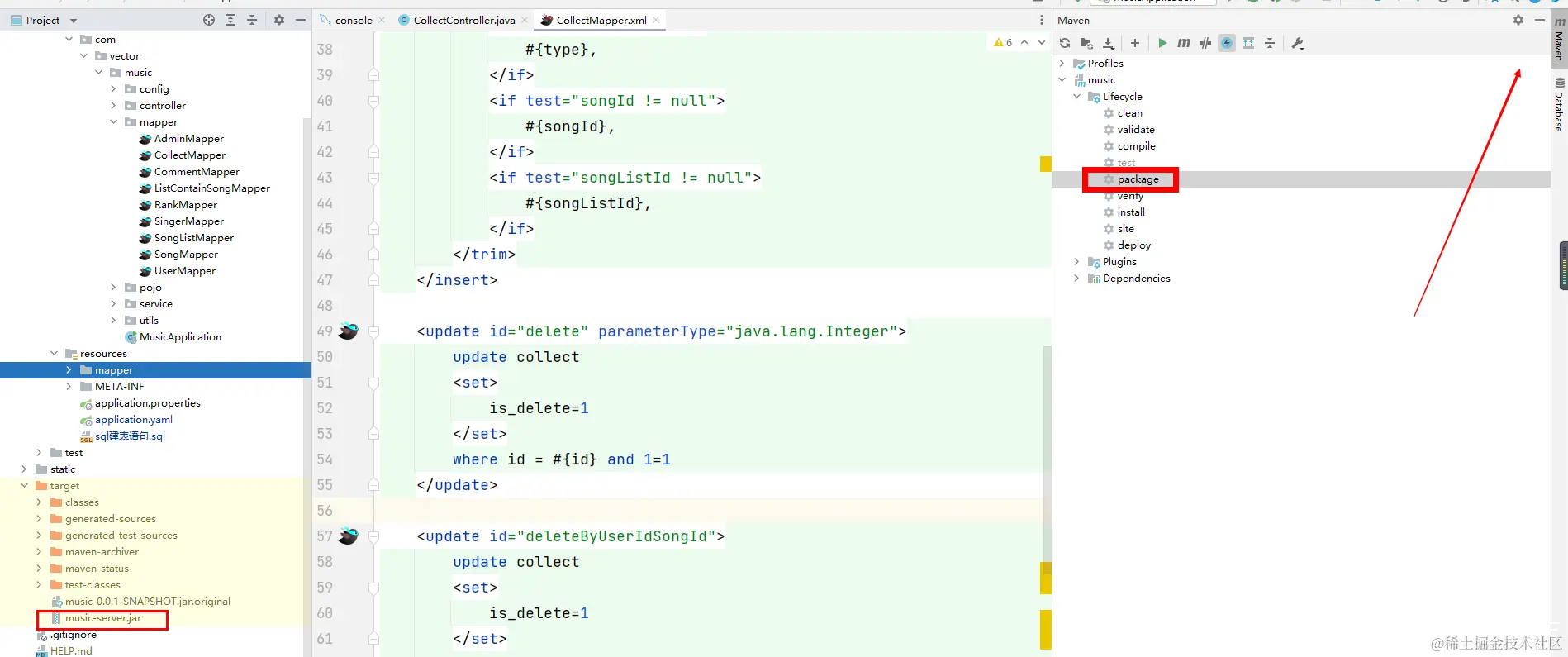Image resolution: width=1568 pixels, height=657 pixels.
Task: Expand the Profiles node in Maven
Action: pos(1062,63)
